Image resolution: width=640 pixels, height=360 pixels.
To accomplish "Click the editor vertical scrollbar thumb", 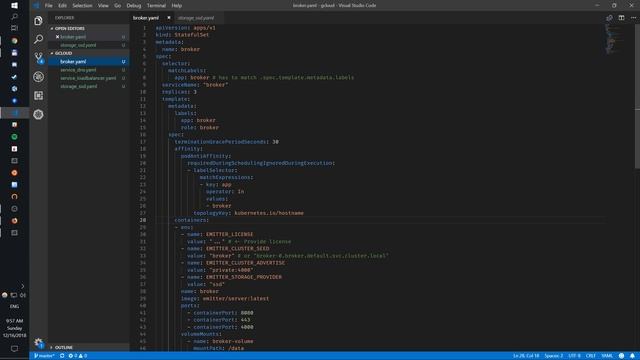I will tap(637, 96).
